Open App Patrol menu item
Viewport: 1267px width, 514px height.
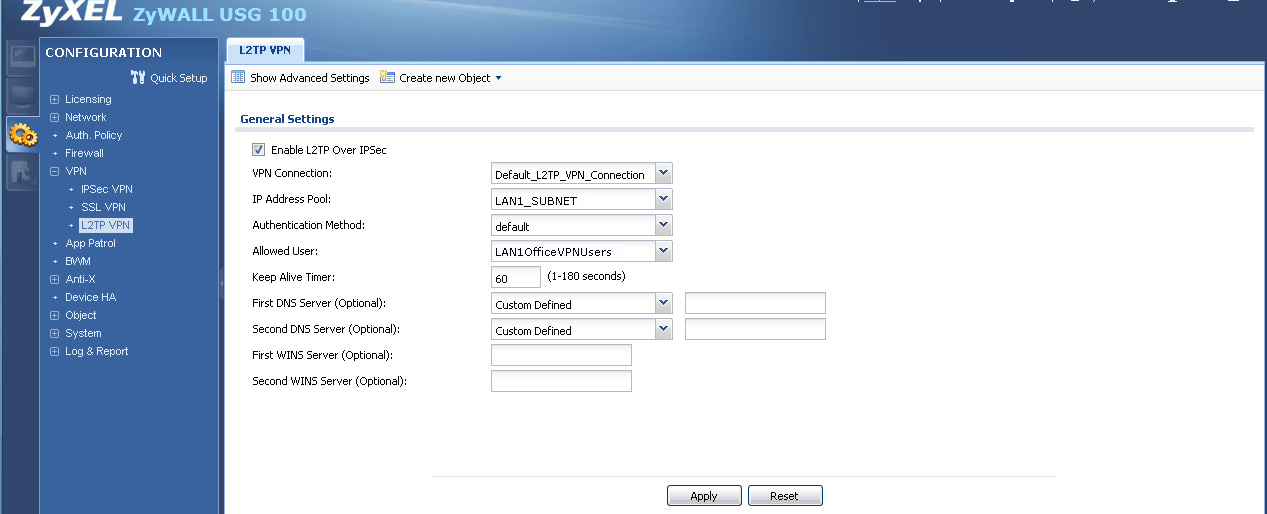[x=90, y=243]
